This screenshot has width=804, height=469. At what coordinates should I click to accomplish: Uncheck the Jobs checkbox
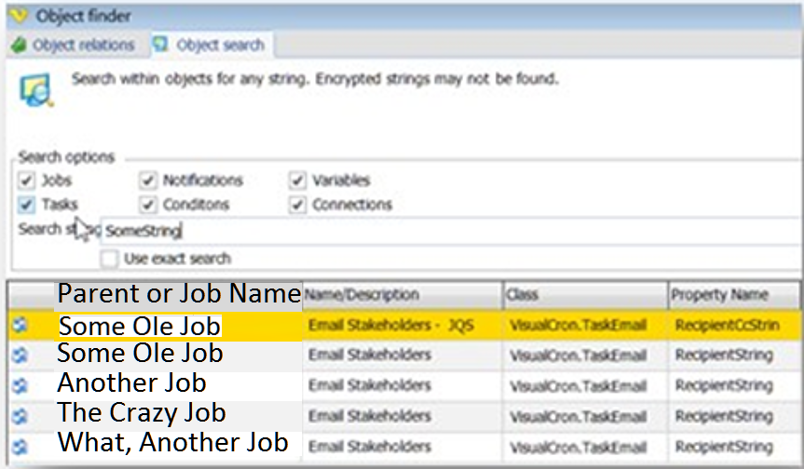tap(27, 181)
